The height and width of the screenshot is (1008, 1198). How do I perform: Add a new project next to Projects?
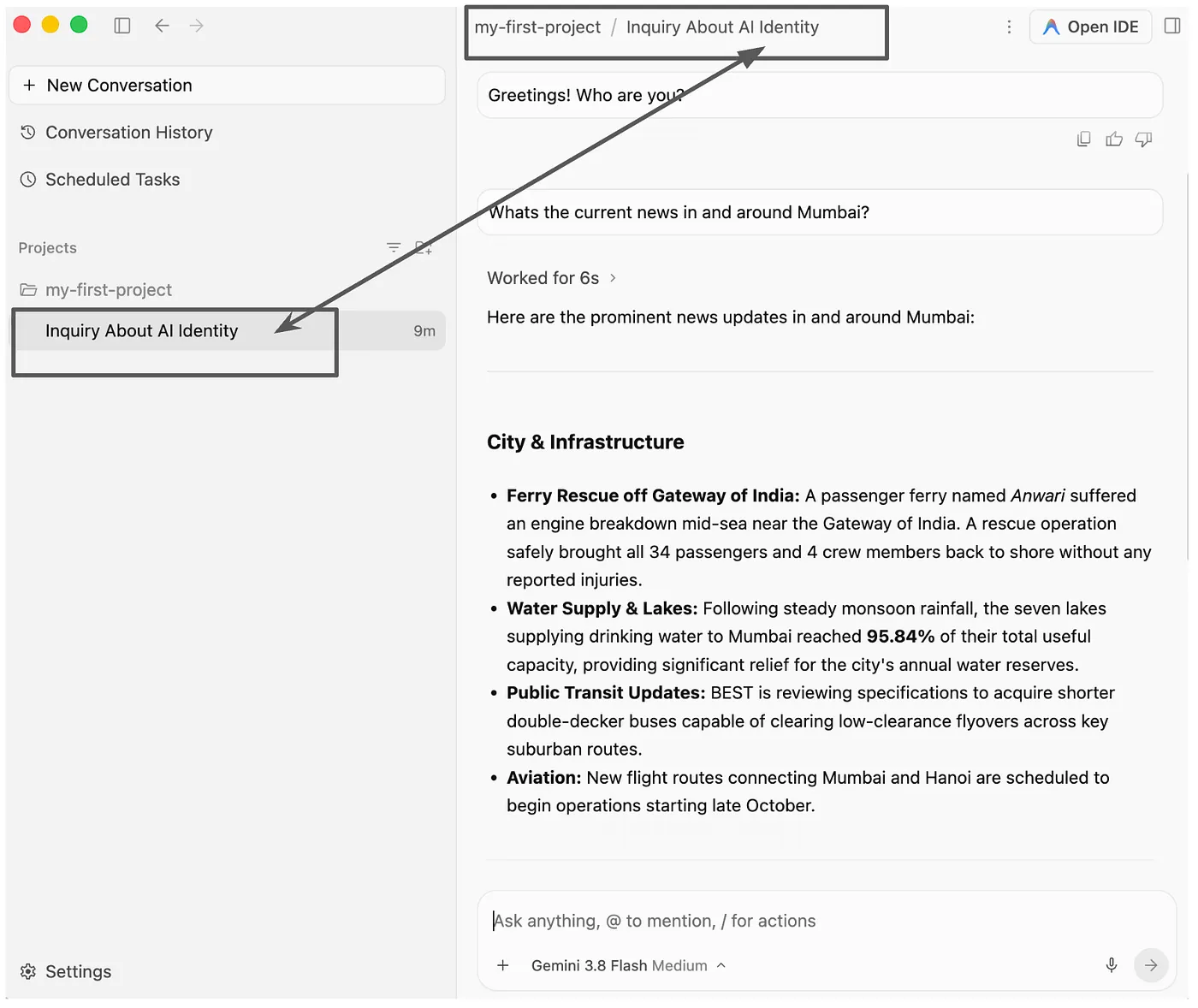point(424,247)
